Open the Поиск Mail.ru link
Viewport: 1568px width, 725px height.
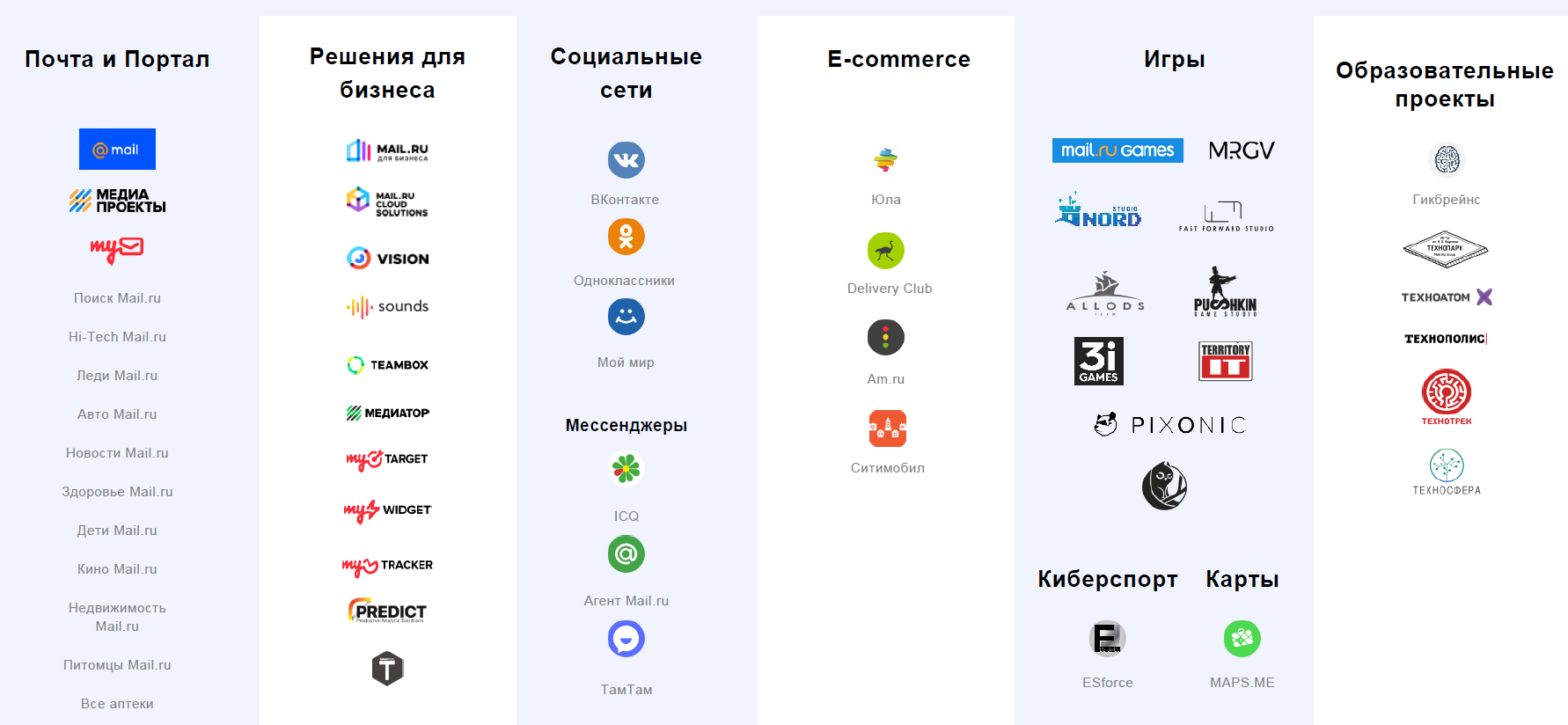[x=117, y=298]
